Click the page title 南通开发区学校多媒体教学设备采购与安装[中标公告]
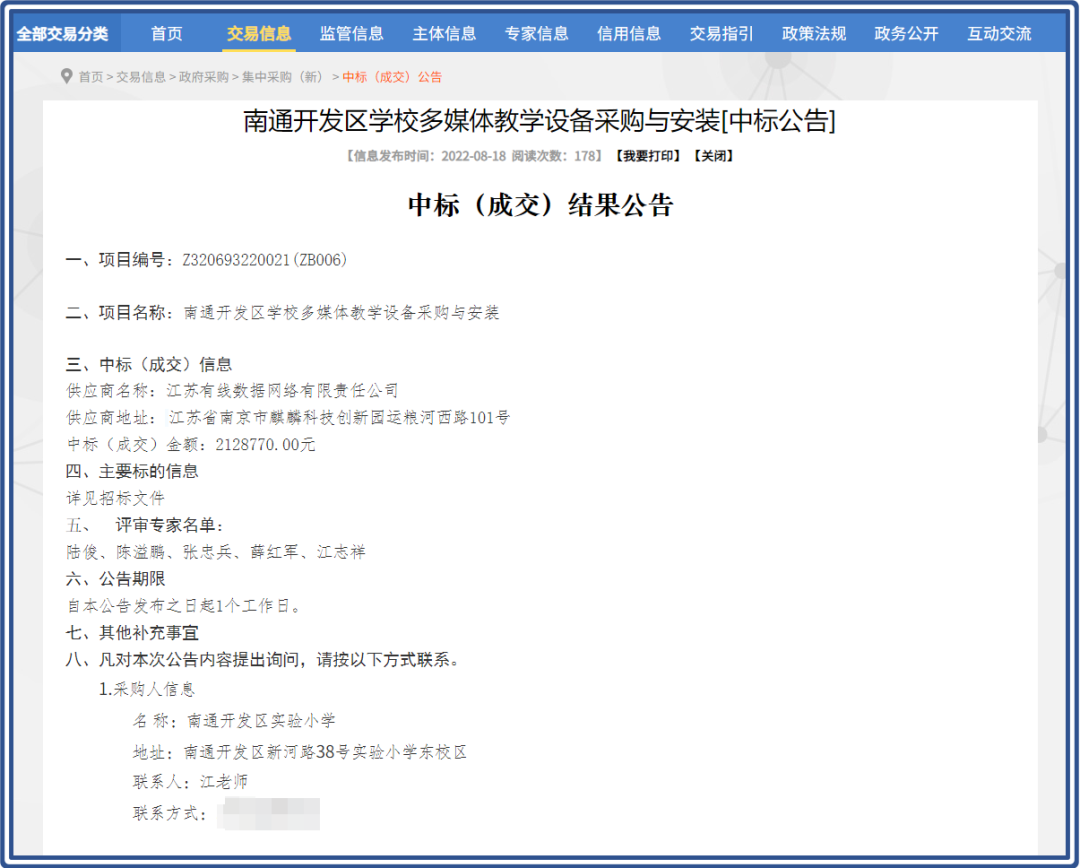Screen dimensions: 1080x868 tap(539, 121)
